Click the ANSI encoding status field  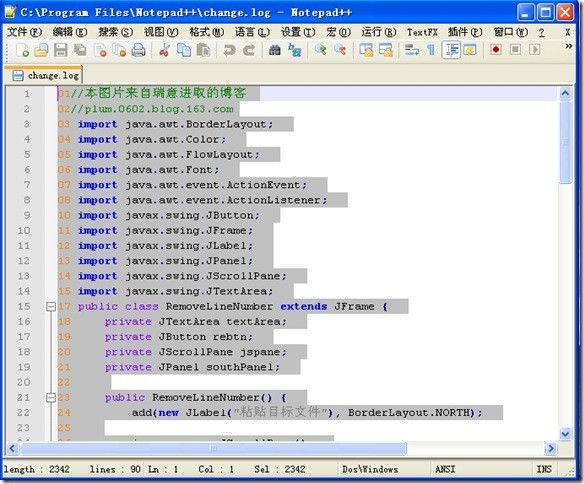click(x=445, y=469)
